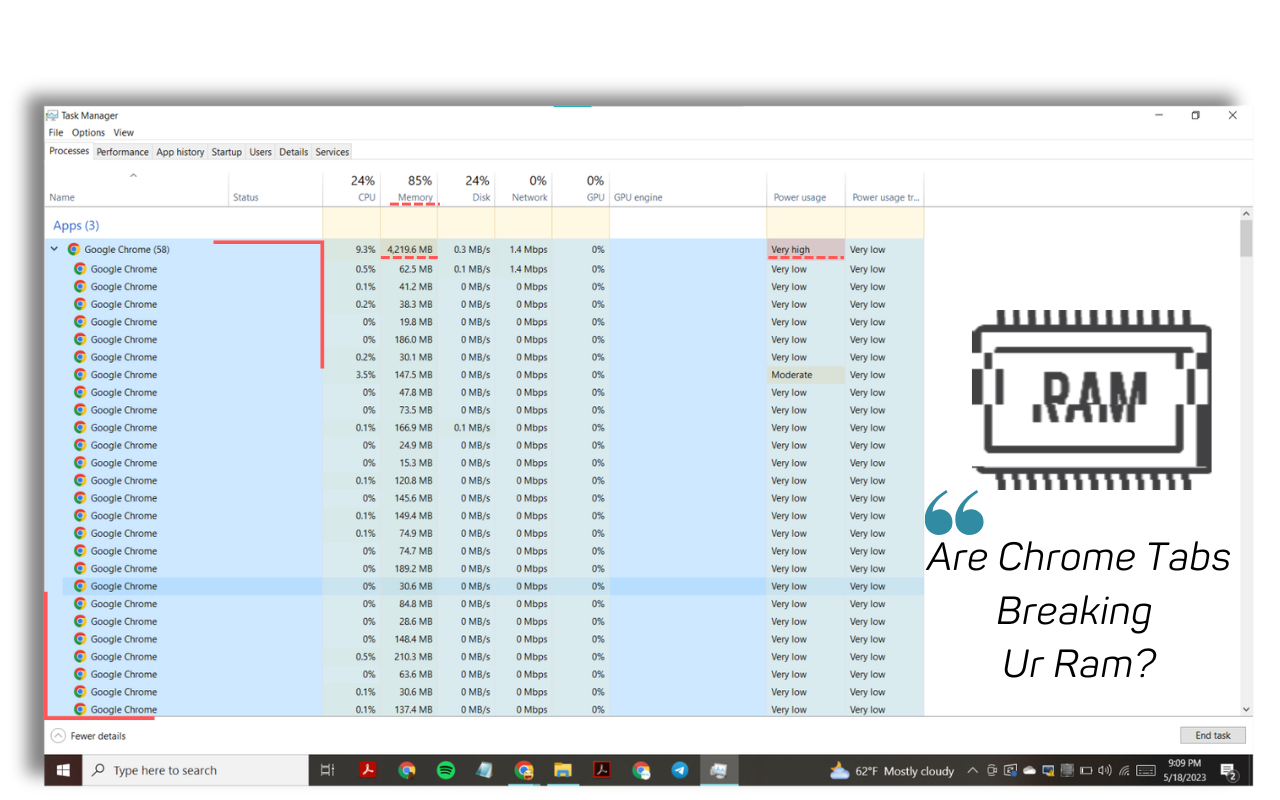Sort processes by the CPU column
1280x800 pixels.
tap(352, 189)
